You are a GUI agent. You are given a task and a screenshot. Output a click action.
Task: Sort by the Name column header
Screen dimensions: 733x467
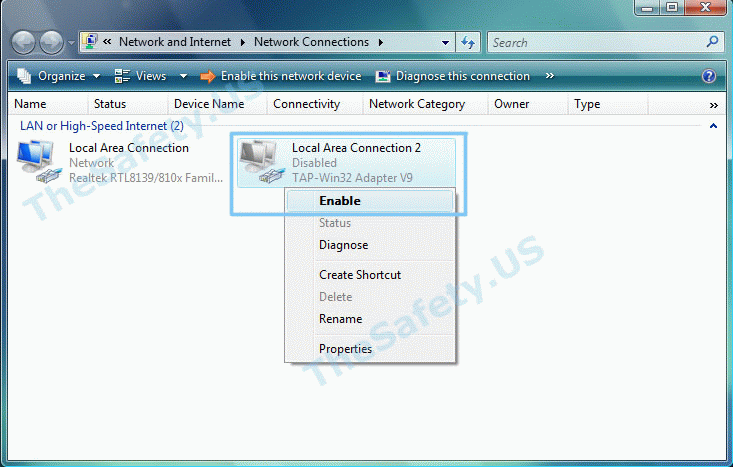48,104
